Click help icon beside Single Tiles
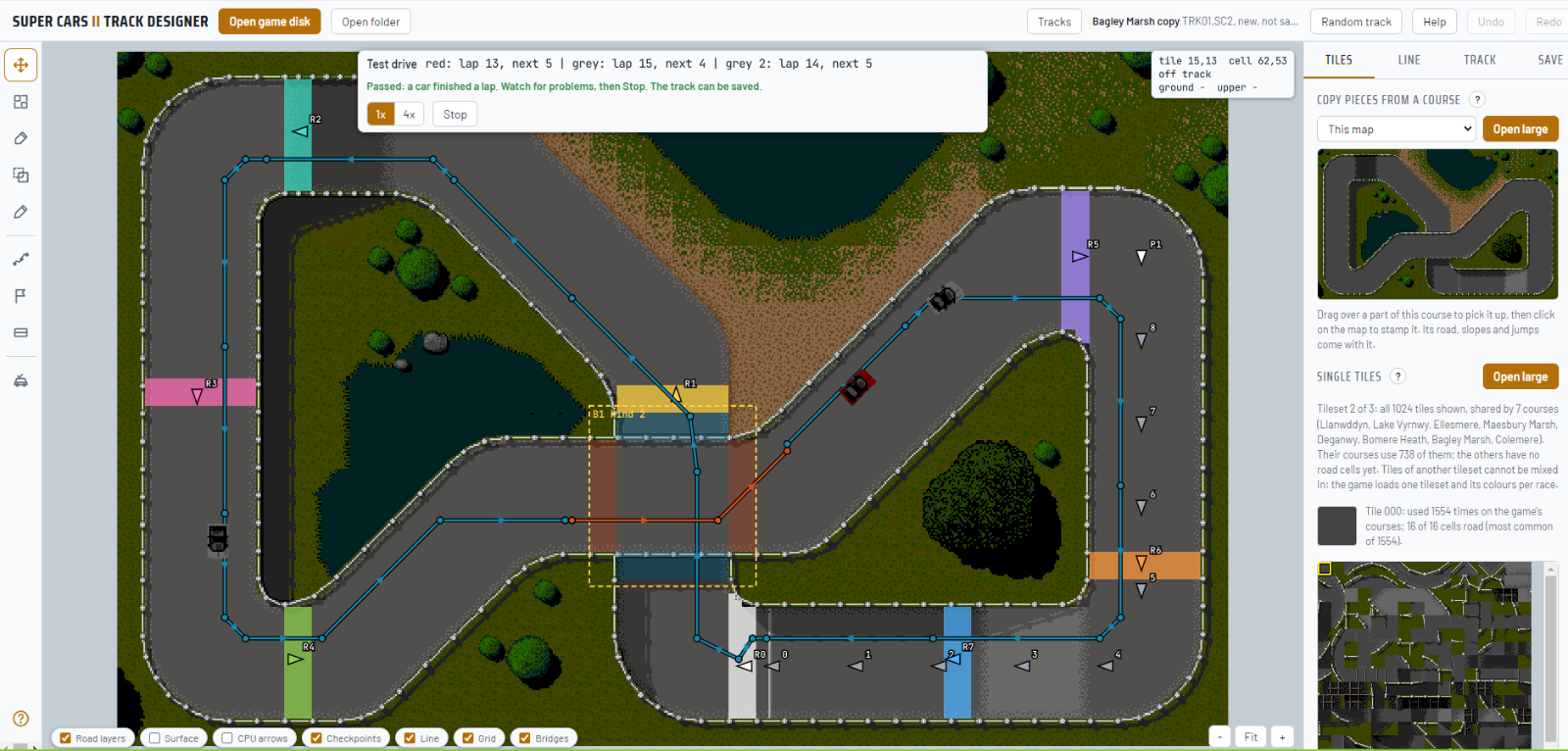Image resolution: width=1568 pixels, height=751 pixels. coord(1398,376)
